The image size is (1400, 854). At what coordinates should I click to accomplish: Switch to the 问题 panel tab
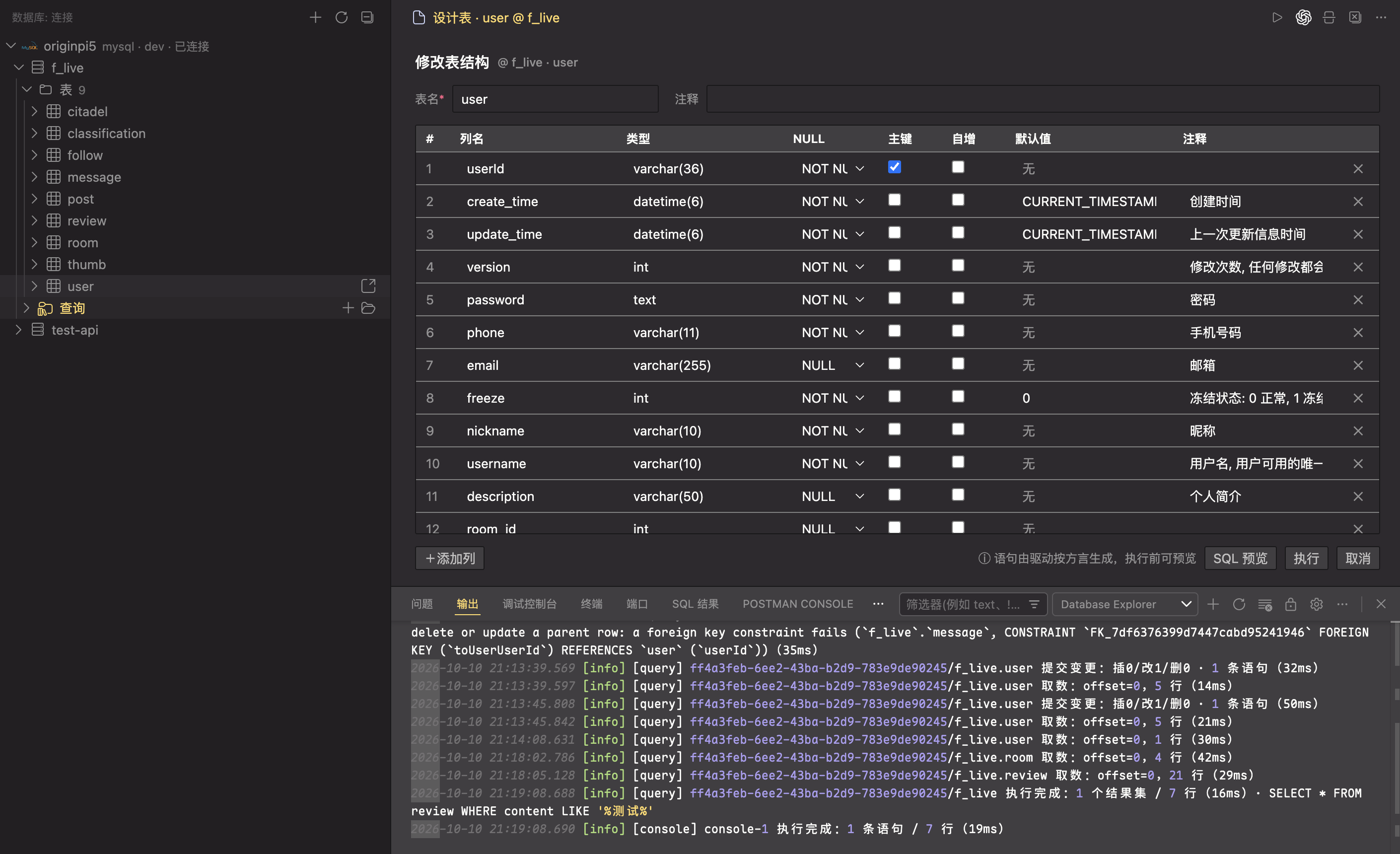point(421,604)
